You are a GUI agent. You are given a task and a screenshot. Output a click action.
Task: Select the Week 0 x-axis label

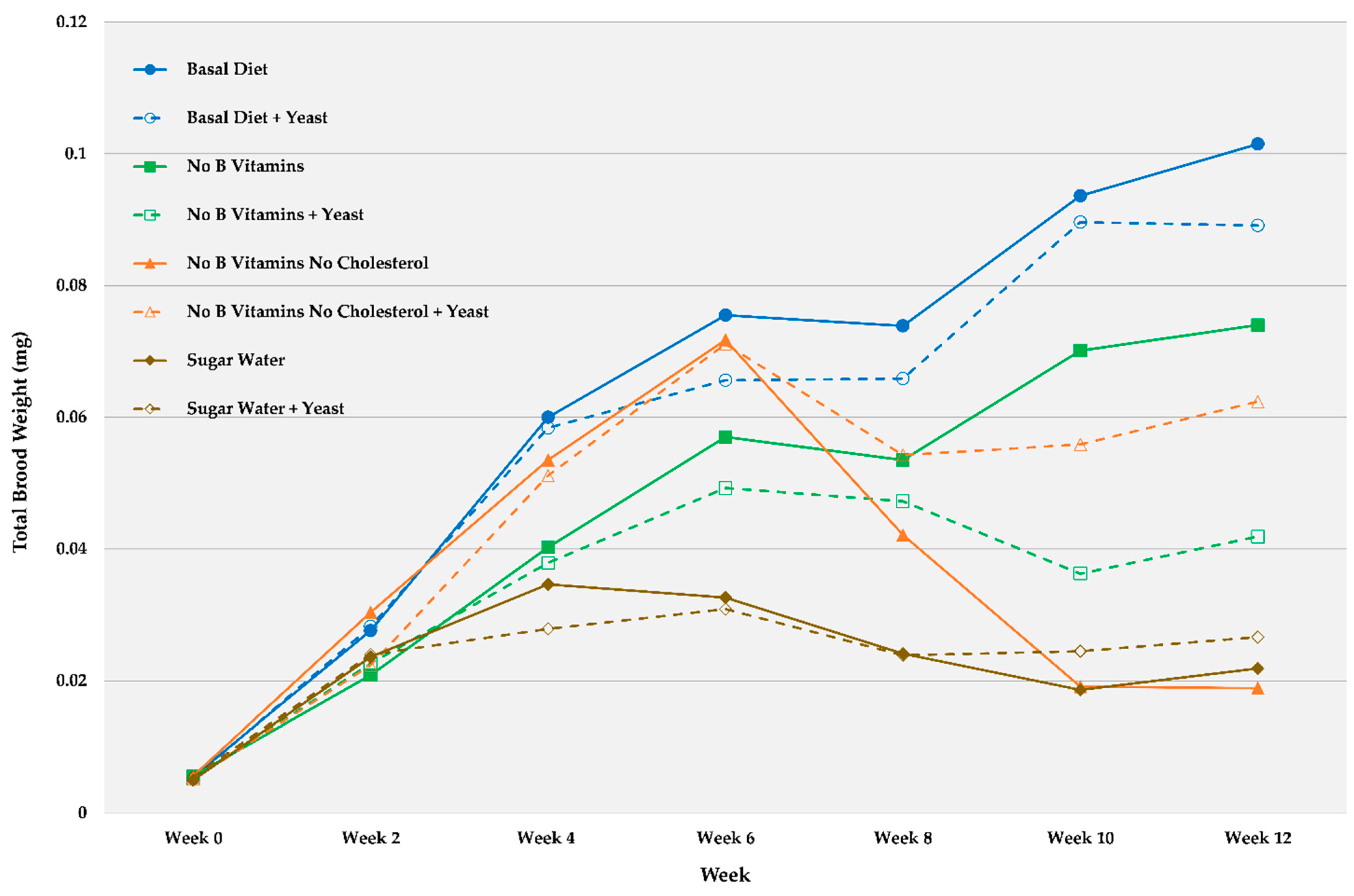coord(193,838)
